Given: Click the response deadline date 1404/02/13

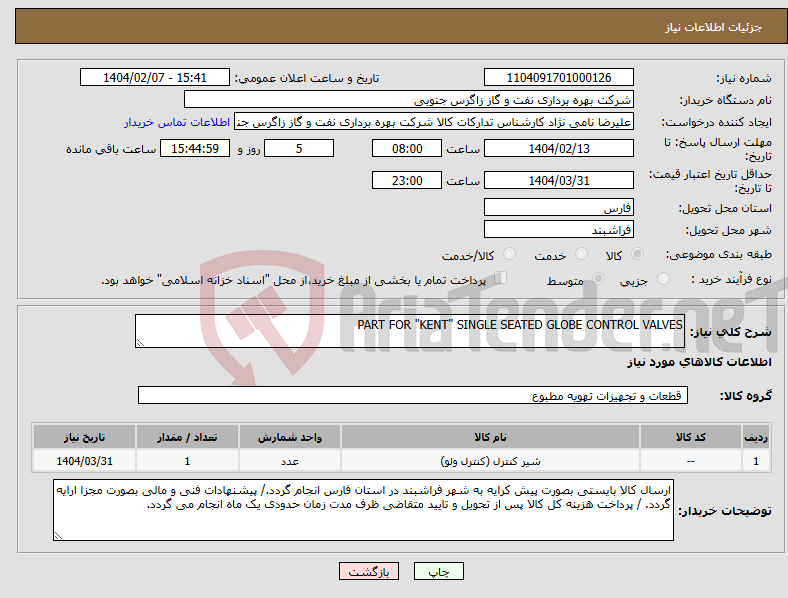Looking at the screenshot, I should pos(559,149).
